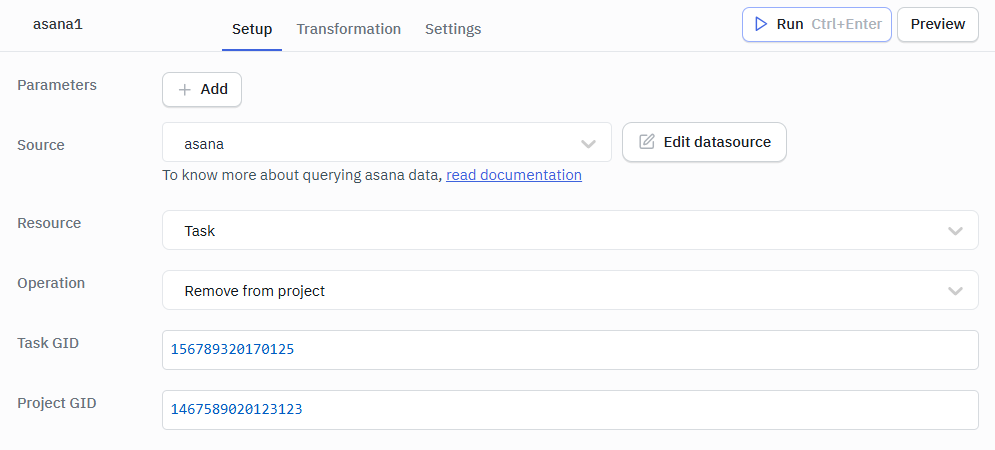This screenshot has height=450, width=995.
Task: Switch to the Setup tab
Action: click(x=252, y=29)
